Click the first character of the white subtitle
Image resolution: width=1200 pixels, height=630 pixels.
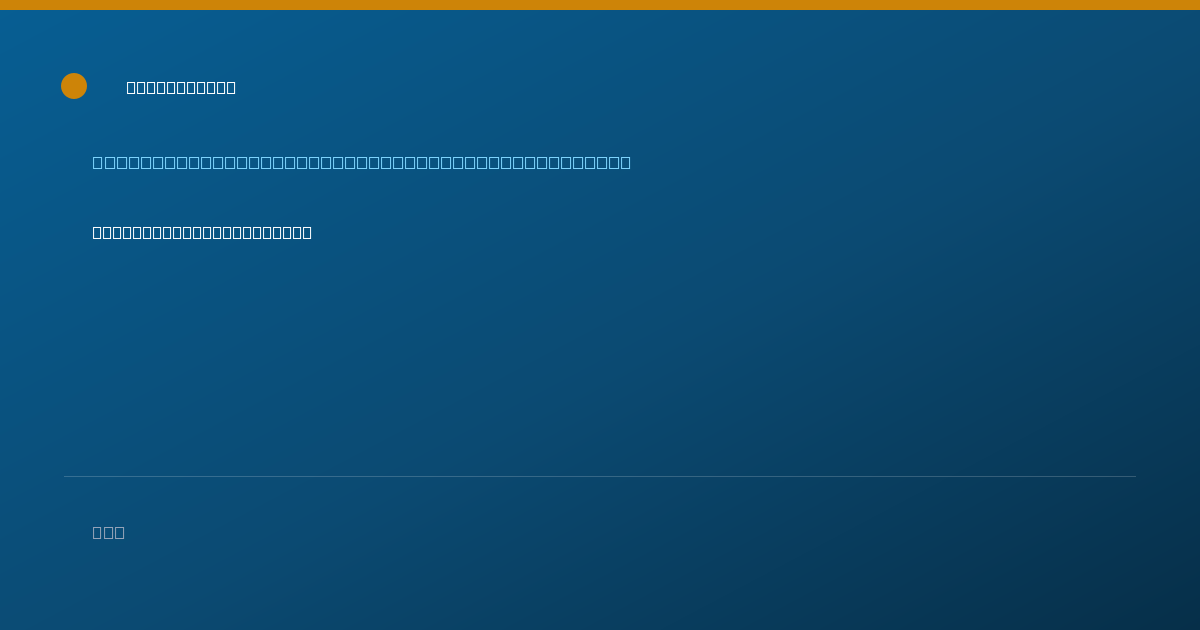(x=98, y=233)
